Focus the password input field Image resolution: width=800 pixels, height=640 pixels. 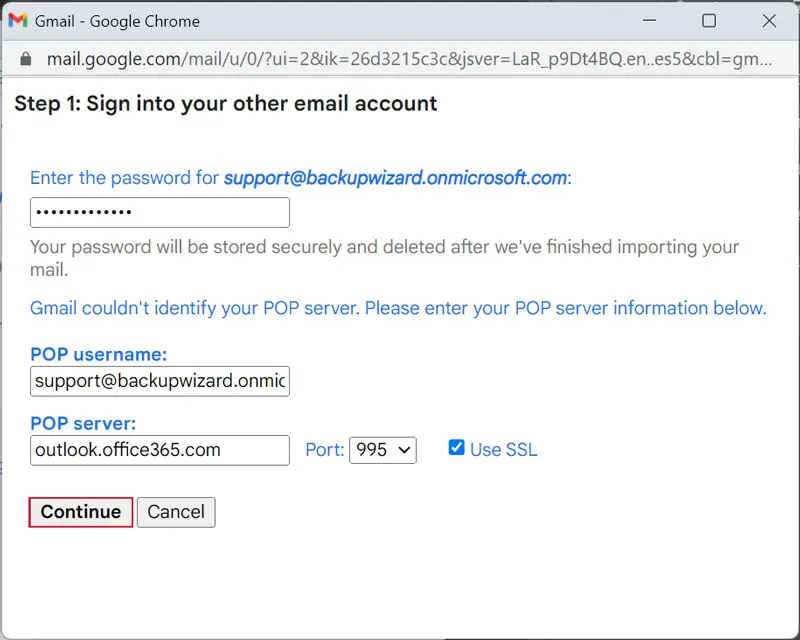pos(160,213)
